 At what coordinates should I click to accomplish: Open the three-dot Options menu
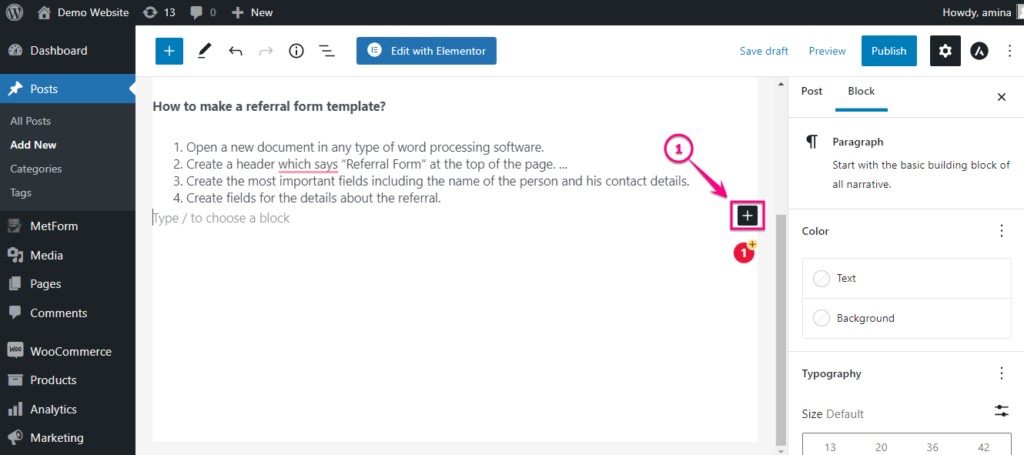(1010, 51)
